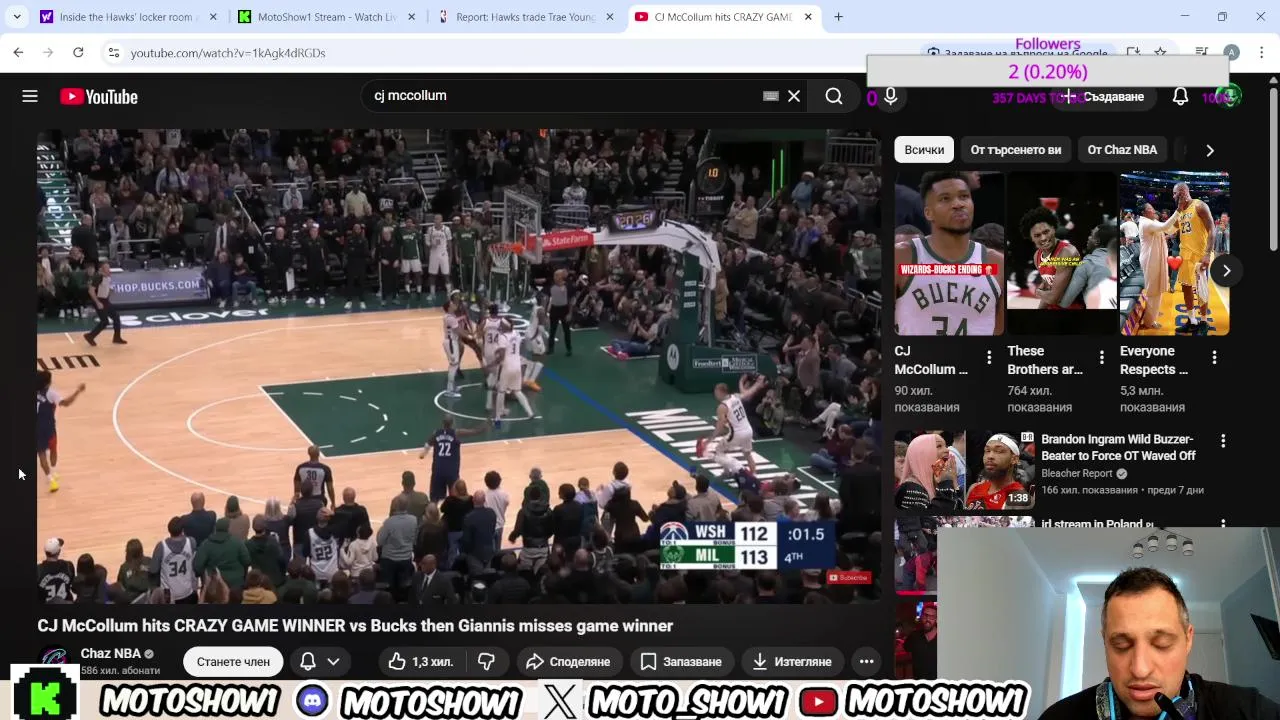The image size is (1280, 720).
Task: Open the Bleacher Report channel link
Action: click(x=1077, y=473)
